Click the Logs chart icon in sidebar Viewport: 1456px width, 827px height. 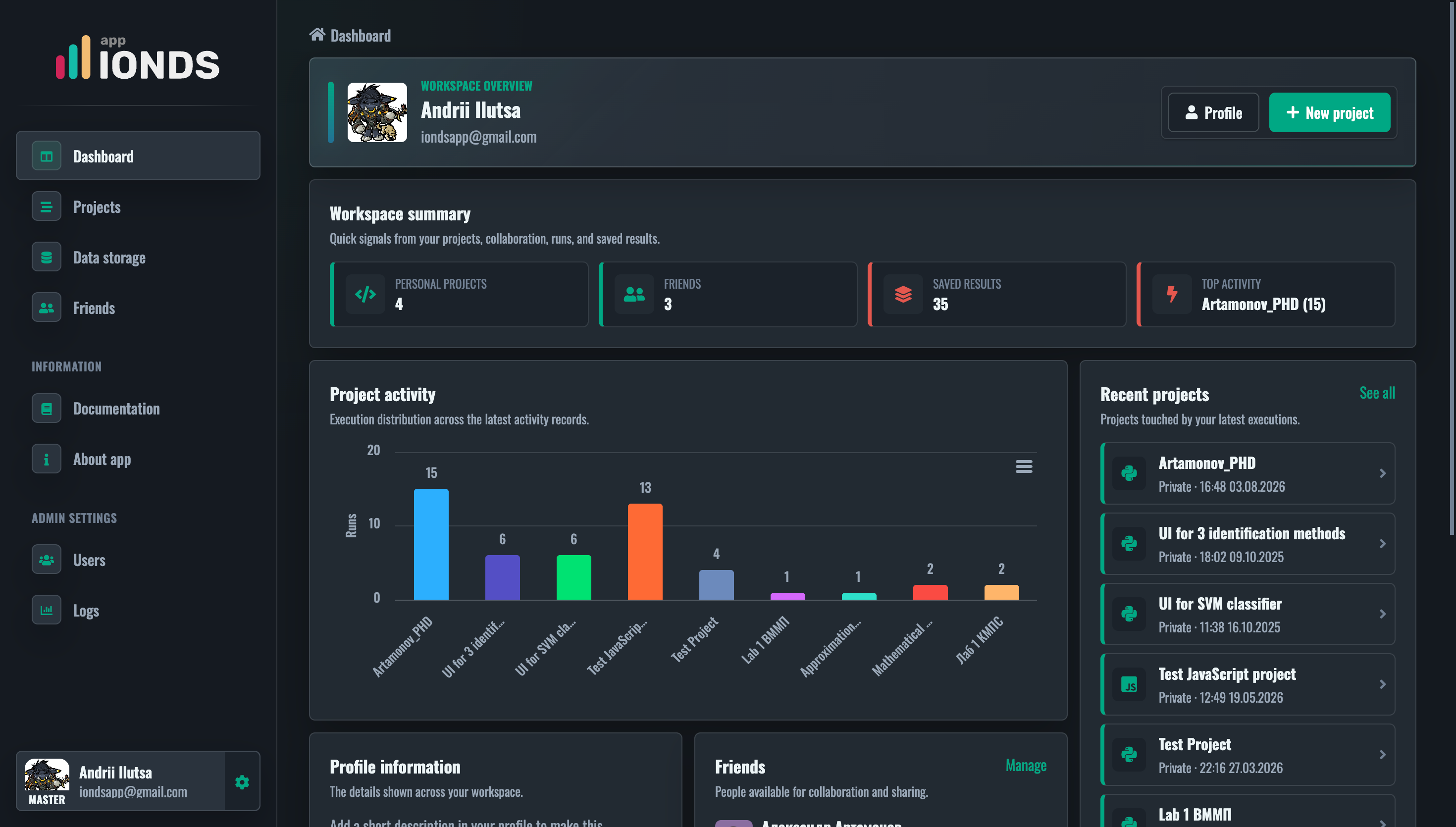pos(47,610)
